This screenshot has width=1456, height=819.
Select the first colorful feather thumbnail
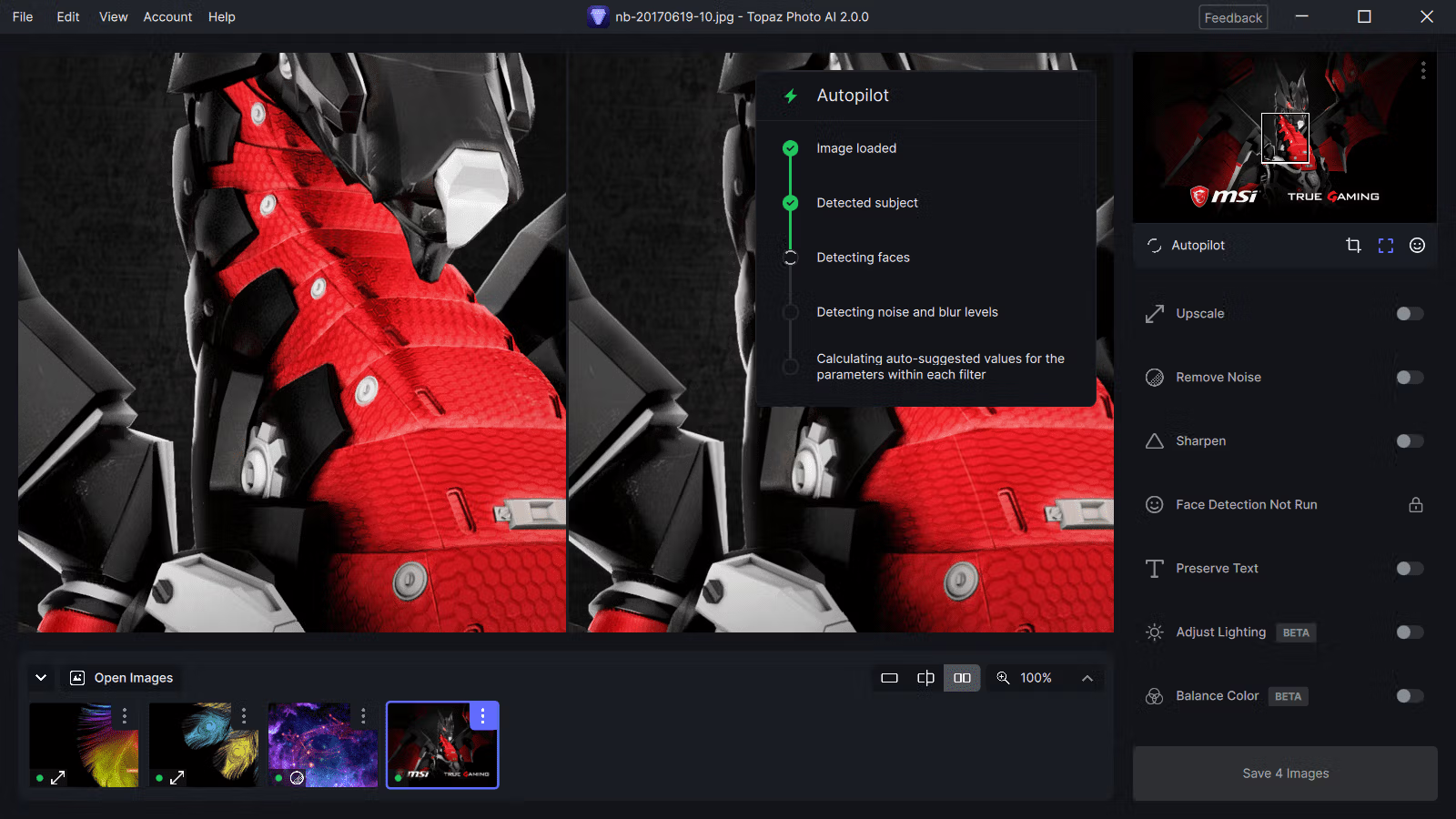(84, 745)
